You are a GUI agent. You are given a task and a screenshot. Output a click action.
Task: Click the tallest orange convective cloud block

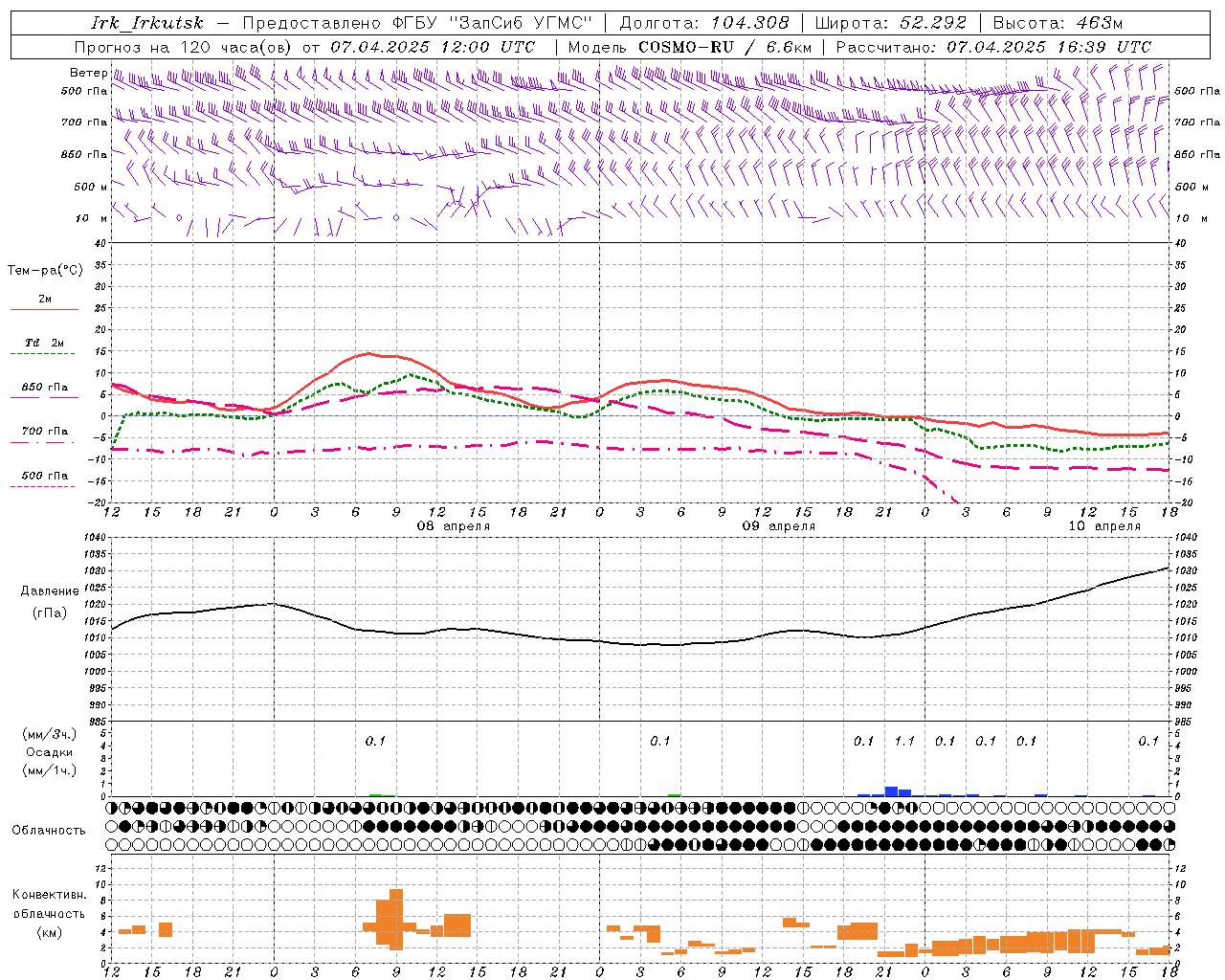click(x=396, y=919)
